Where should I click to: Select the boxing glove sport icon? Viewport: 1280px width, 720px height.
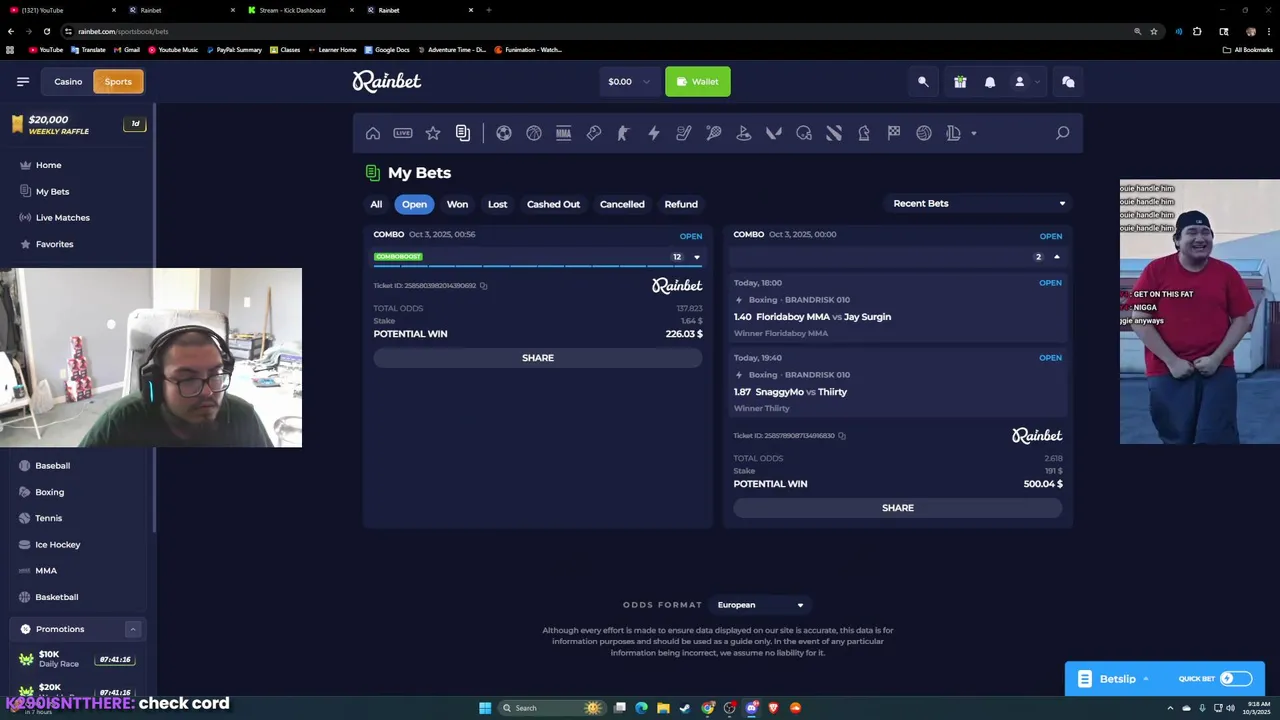[x=594, y=133]
